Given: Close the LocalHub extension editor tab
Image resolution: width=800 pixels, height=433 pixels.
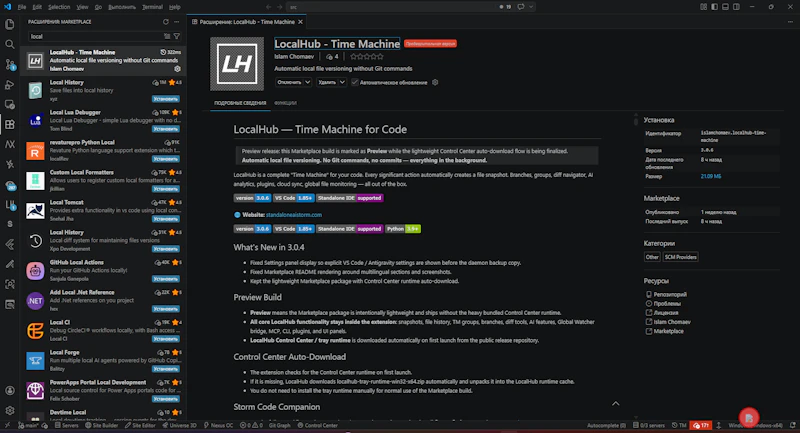Looking at the screenshot, I should pos(300,22).
